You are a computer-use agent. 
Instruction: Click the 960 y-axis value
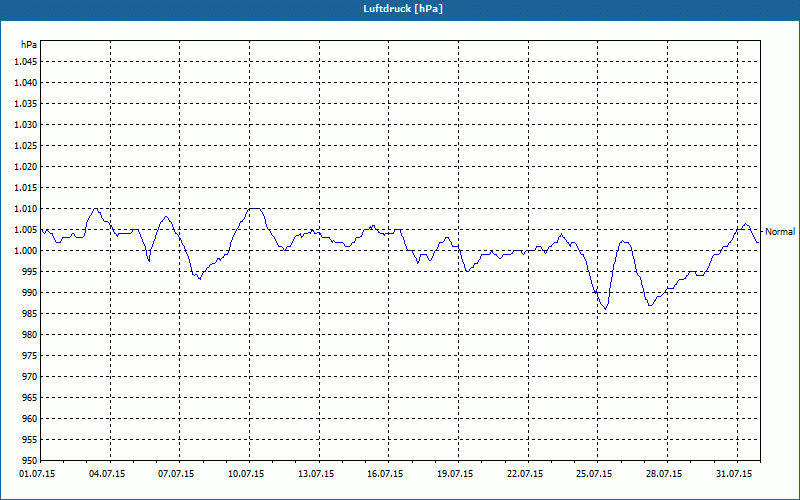(x=30, y=419)
